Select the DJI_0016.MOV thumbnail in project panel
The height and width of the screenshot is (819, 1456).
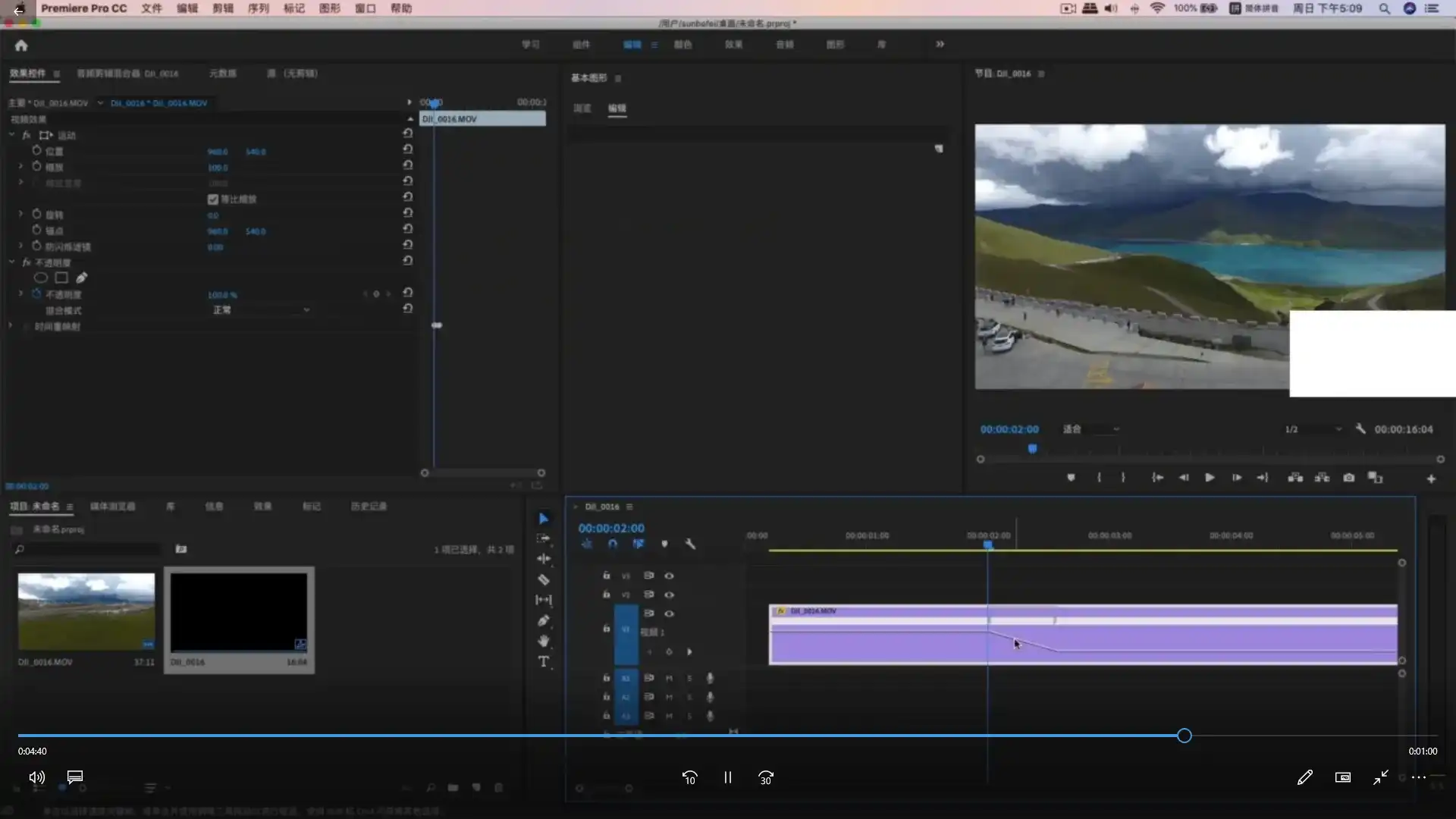[86, 611]
